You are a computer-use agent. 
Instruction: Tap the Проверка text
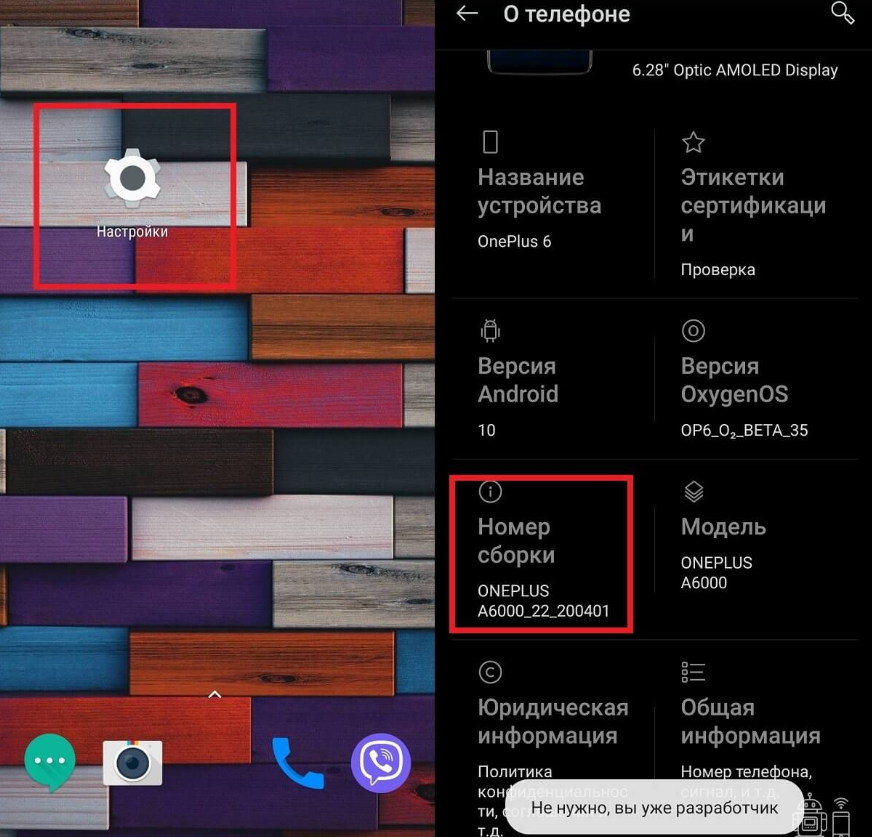coord(717,270)
